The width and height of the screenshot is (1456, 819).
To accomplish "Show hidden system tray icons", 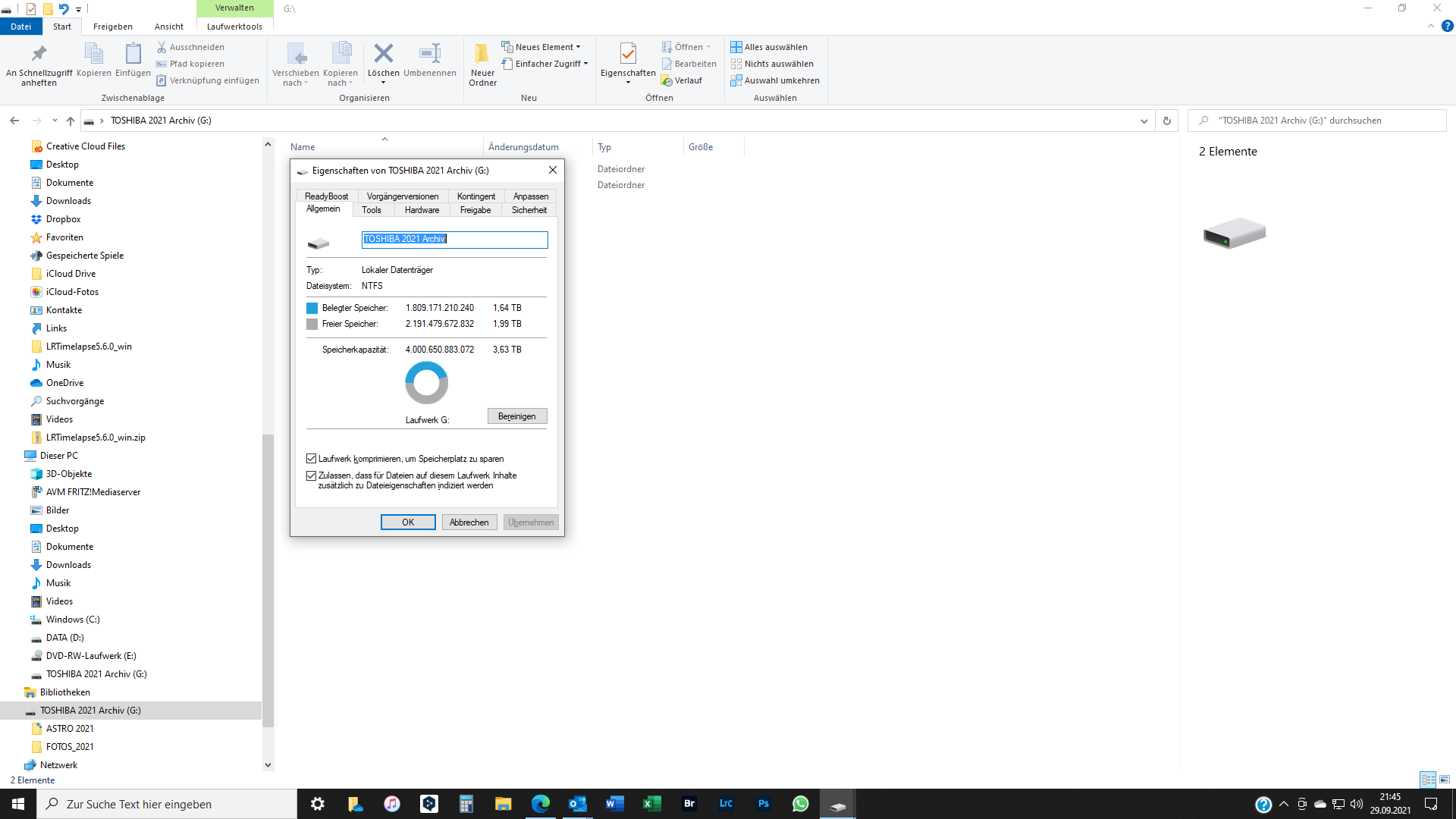I will pos(1283,804).
